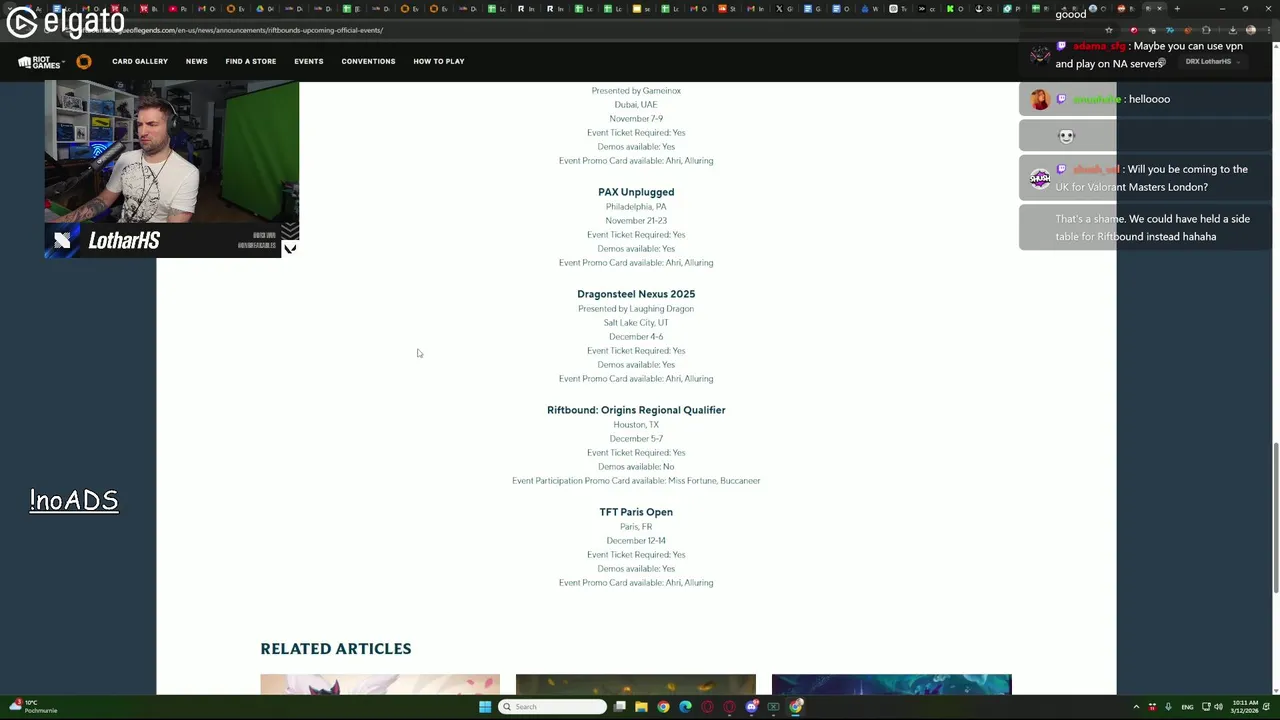Click 'Presented by Laughing Dragon' text
1280x720 pixels.
point(636,309)
